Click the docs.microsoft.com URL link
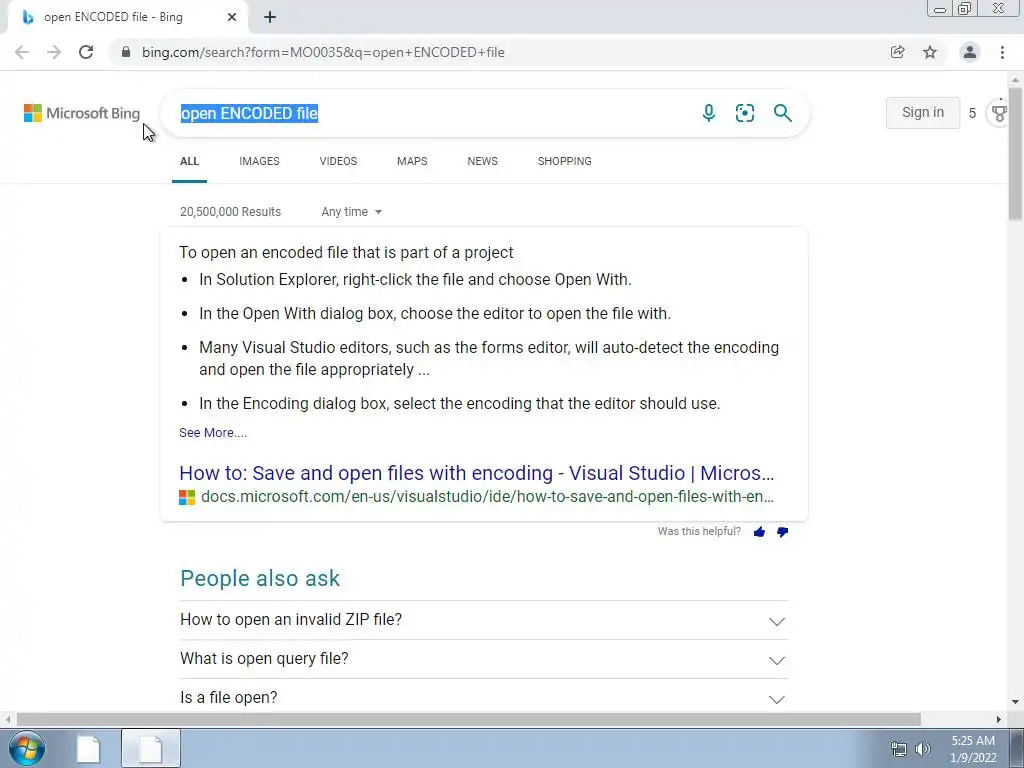This screenshot has height=768, width=1024. point(487,496)
